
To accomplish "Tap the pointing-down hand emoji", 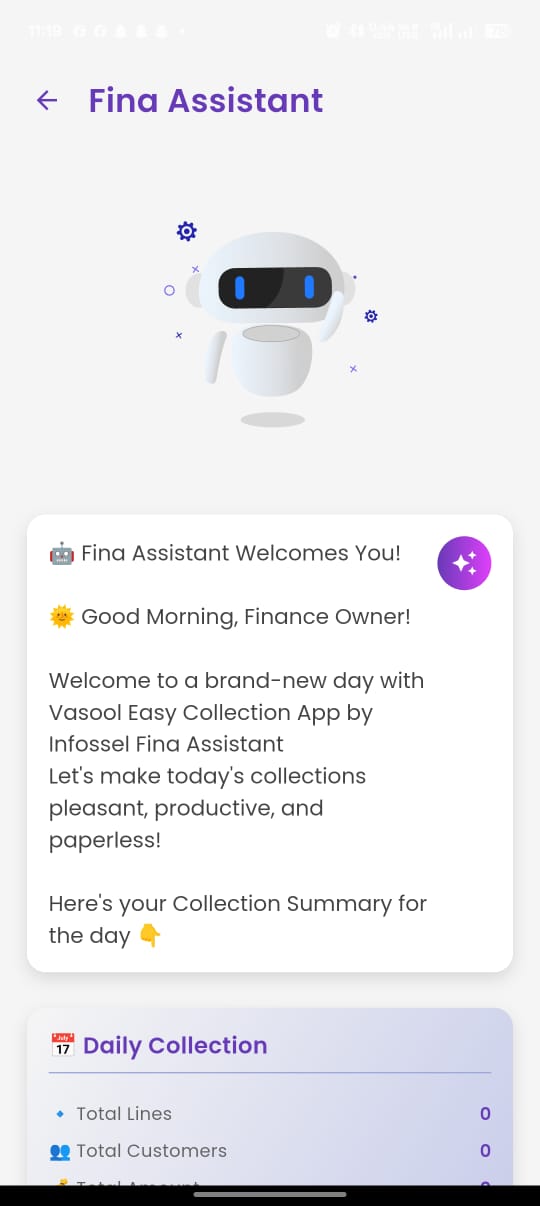I will point(149,936).
